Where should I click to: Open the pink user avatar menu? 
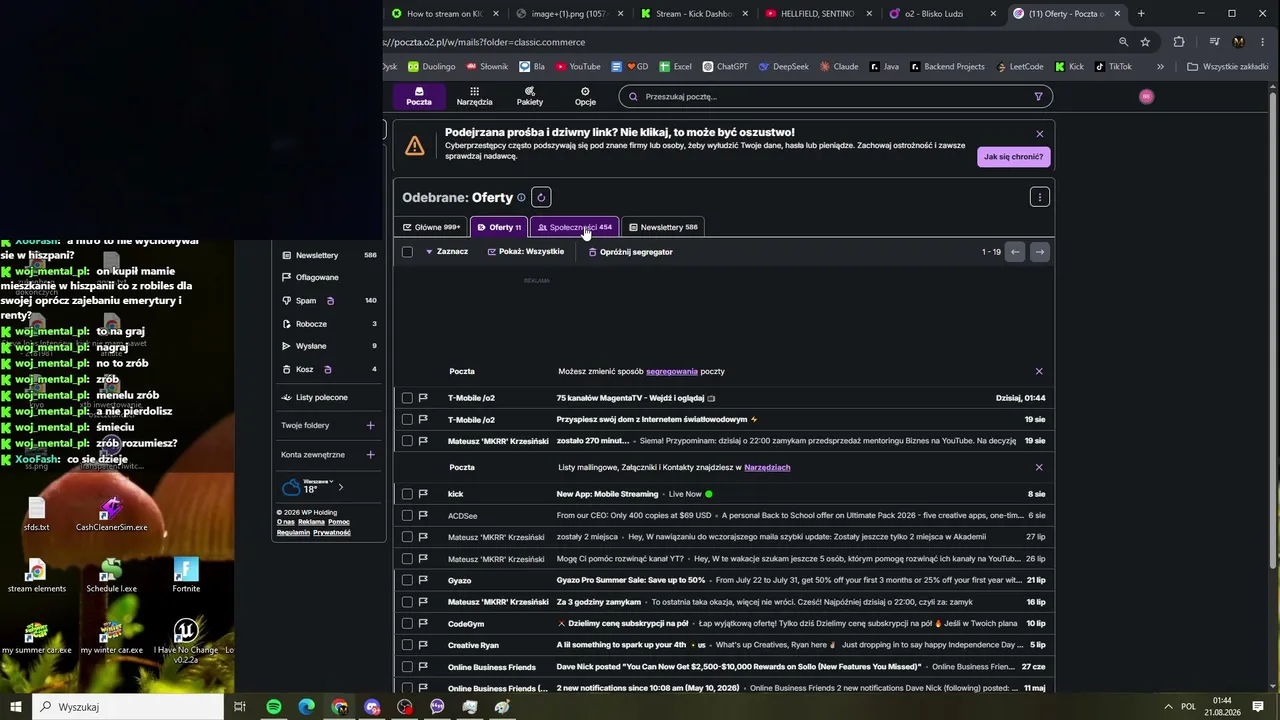pyautogui.click(x=1146, y=96)
